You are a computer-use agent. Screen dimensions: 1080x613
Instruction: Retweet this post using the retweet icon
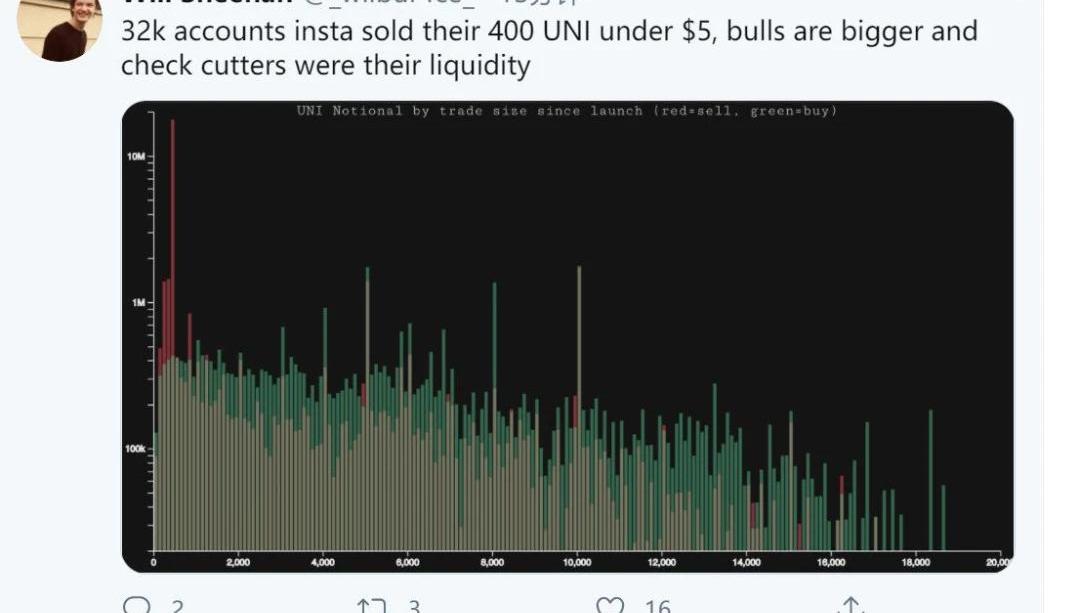pos(373,605)
